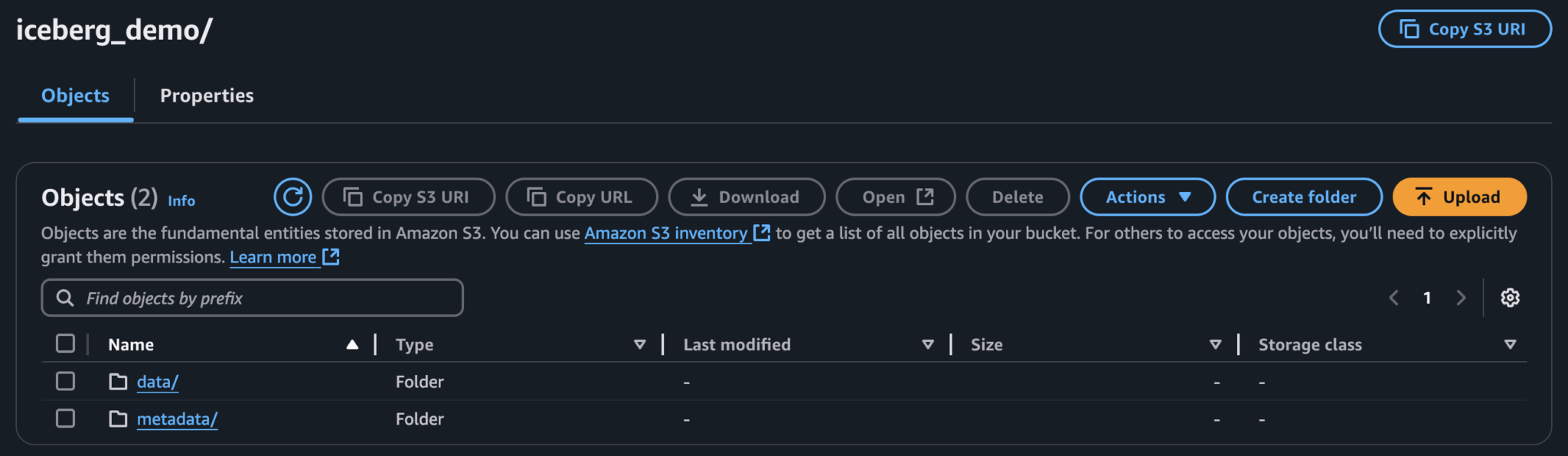Viewport: 1568px width, 456px height.
Task: Click the Create folder button
Action: (1304, 197)
